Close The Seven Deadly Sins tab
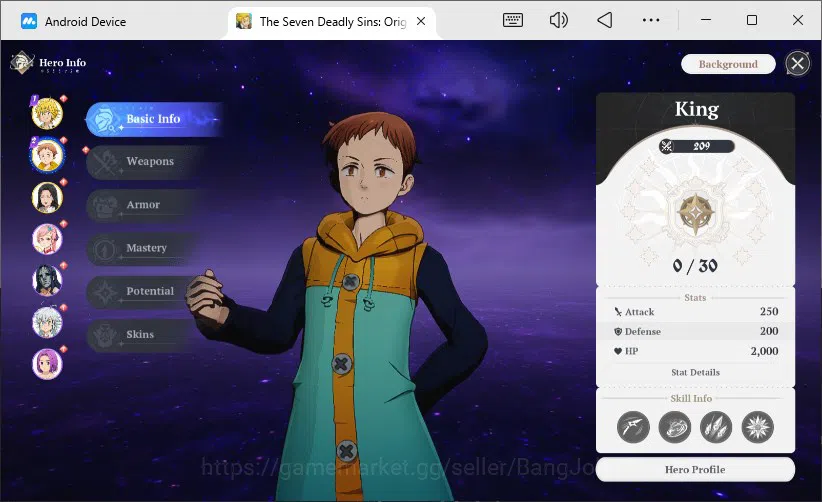822x502 pixels. click(421, 21)
